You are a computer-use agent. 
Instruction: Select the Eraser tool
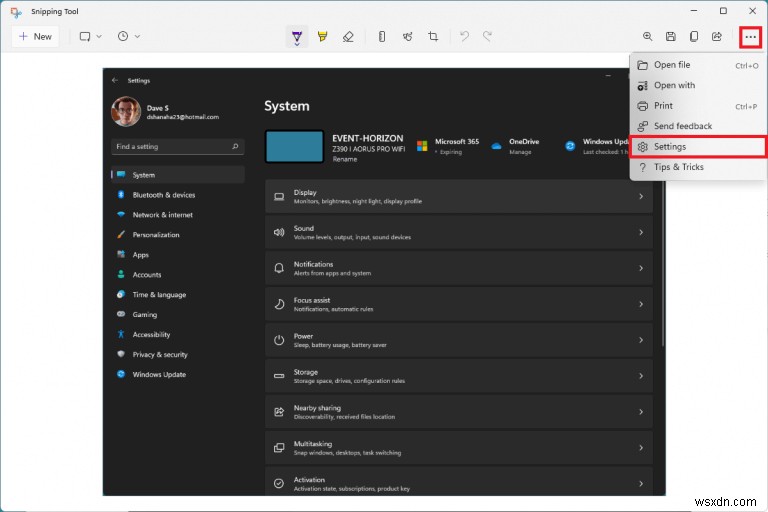(x=348, y=36)
